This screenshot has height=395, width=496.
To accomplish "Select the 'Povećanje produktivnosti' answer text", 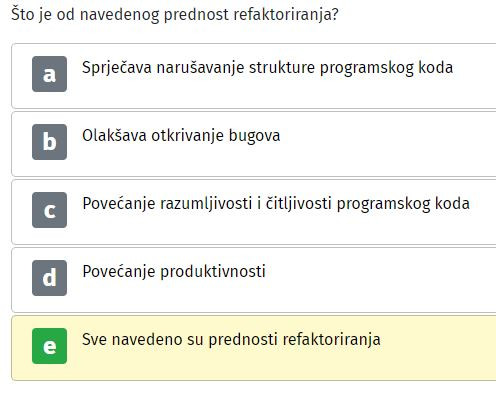I will pos(174,271).
